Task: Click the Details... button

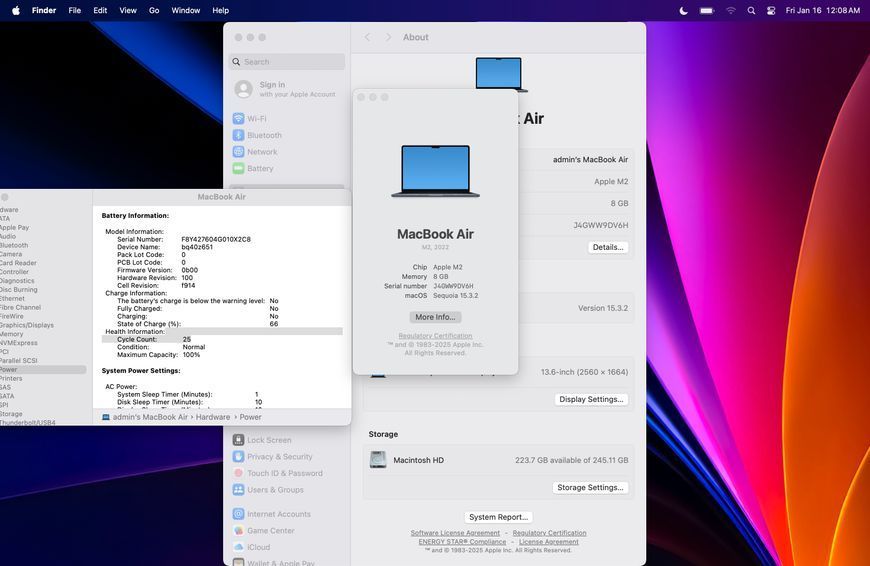Action: click(608, 247)
